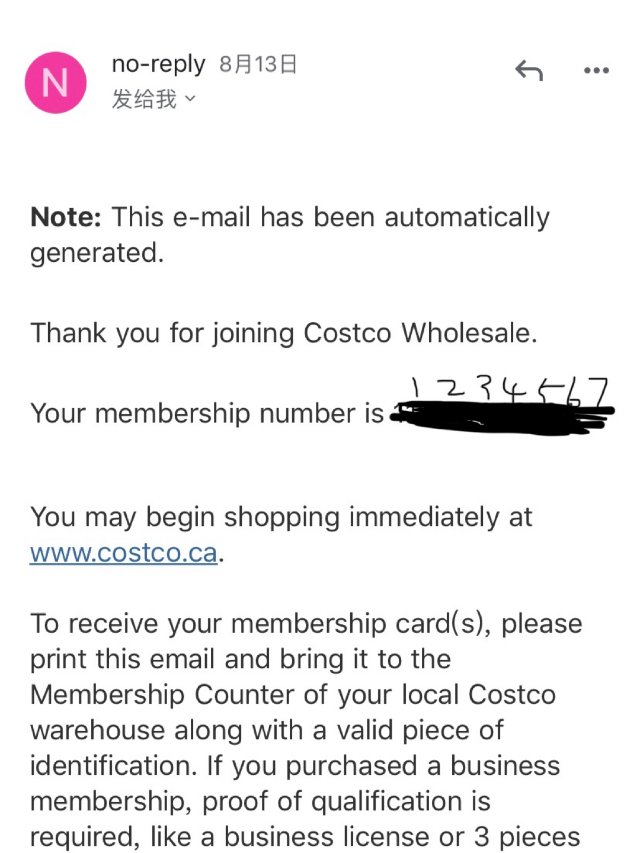Tap "To receive your membership card(s)" text
This screenshot has height=853, width=640.
(262, 624)
